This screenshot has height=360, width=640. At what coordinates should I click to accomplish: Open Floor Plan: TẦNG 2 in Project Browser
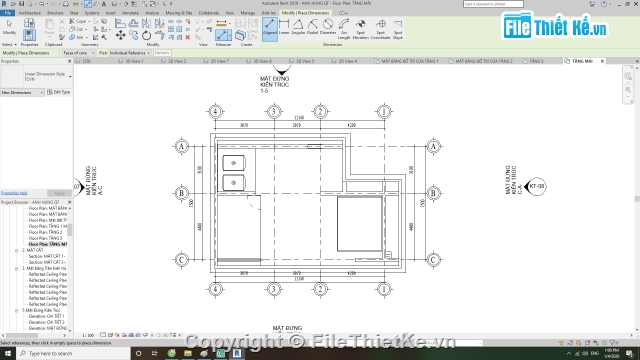point(45,232)
